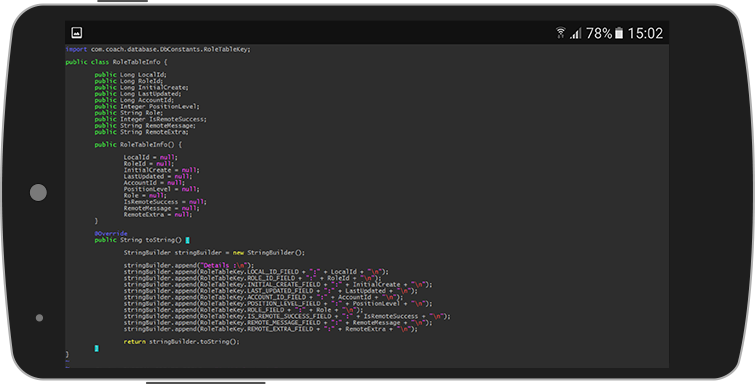Tap the 15:02 clock
This screenshot has height=384, width=755.
645,33
